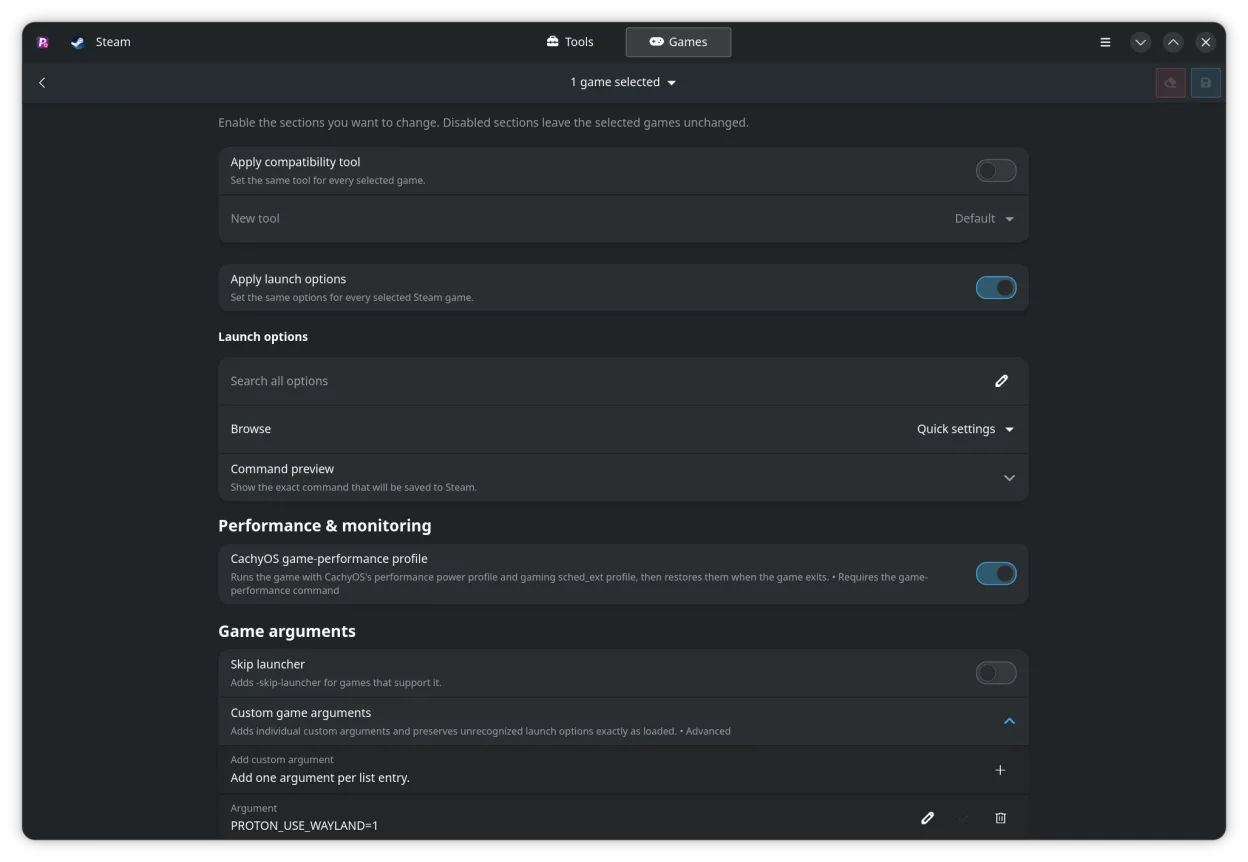Screen dimensions: 1248x862
Task: Click the plus icon to add a custom argument
Action: [1000, 770]
